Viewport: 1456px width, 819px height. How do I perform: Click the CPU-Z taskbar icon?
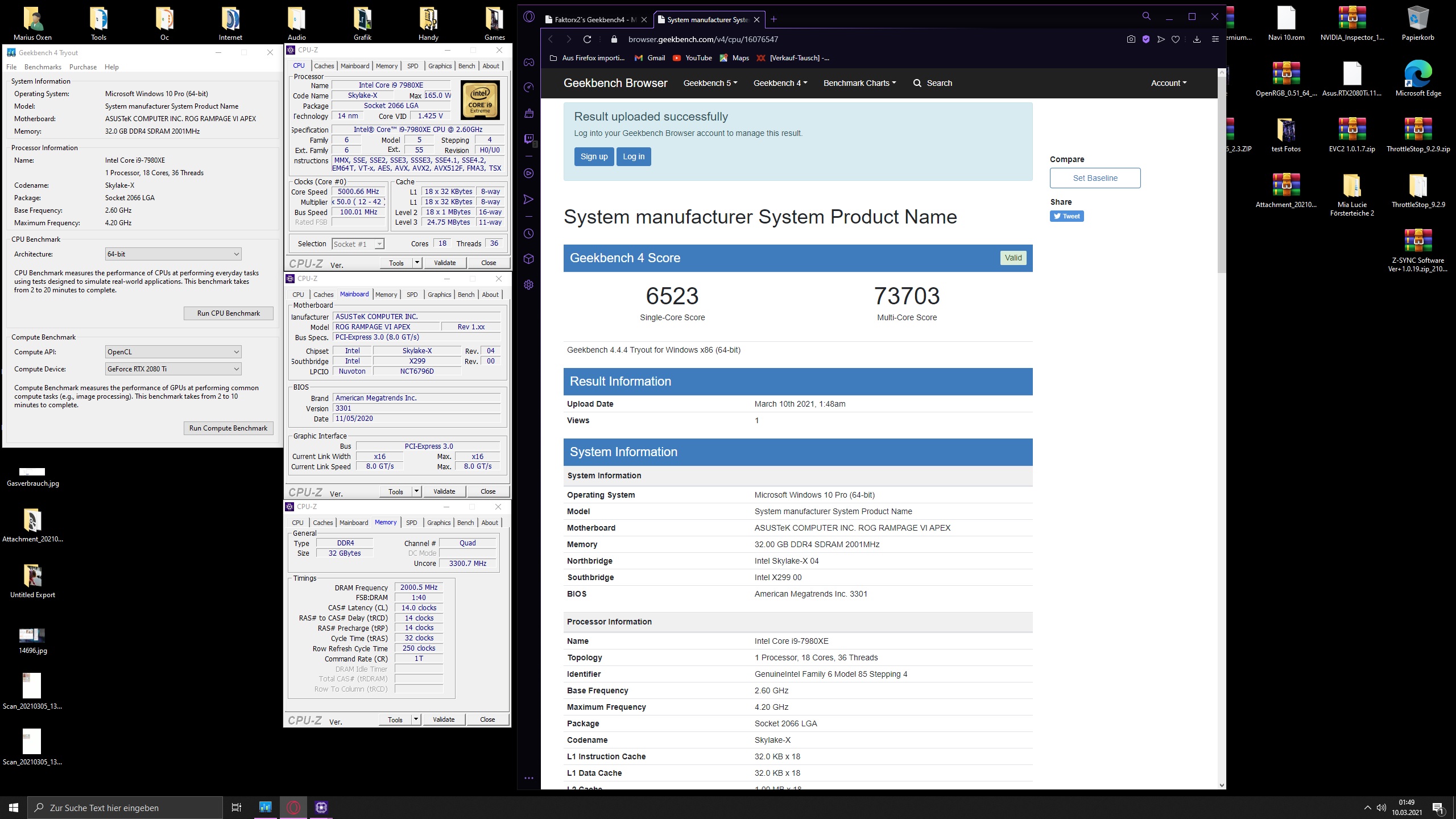coord(321,808)
